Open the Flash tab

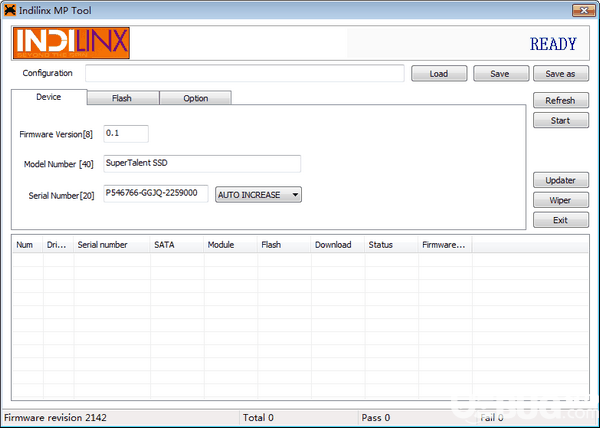[x=122, y=98]
